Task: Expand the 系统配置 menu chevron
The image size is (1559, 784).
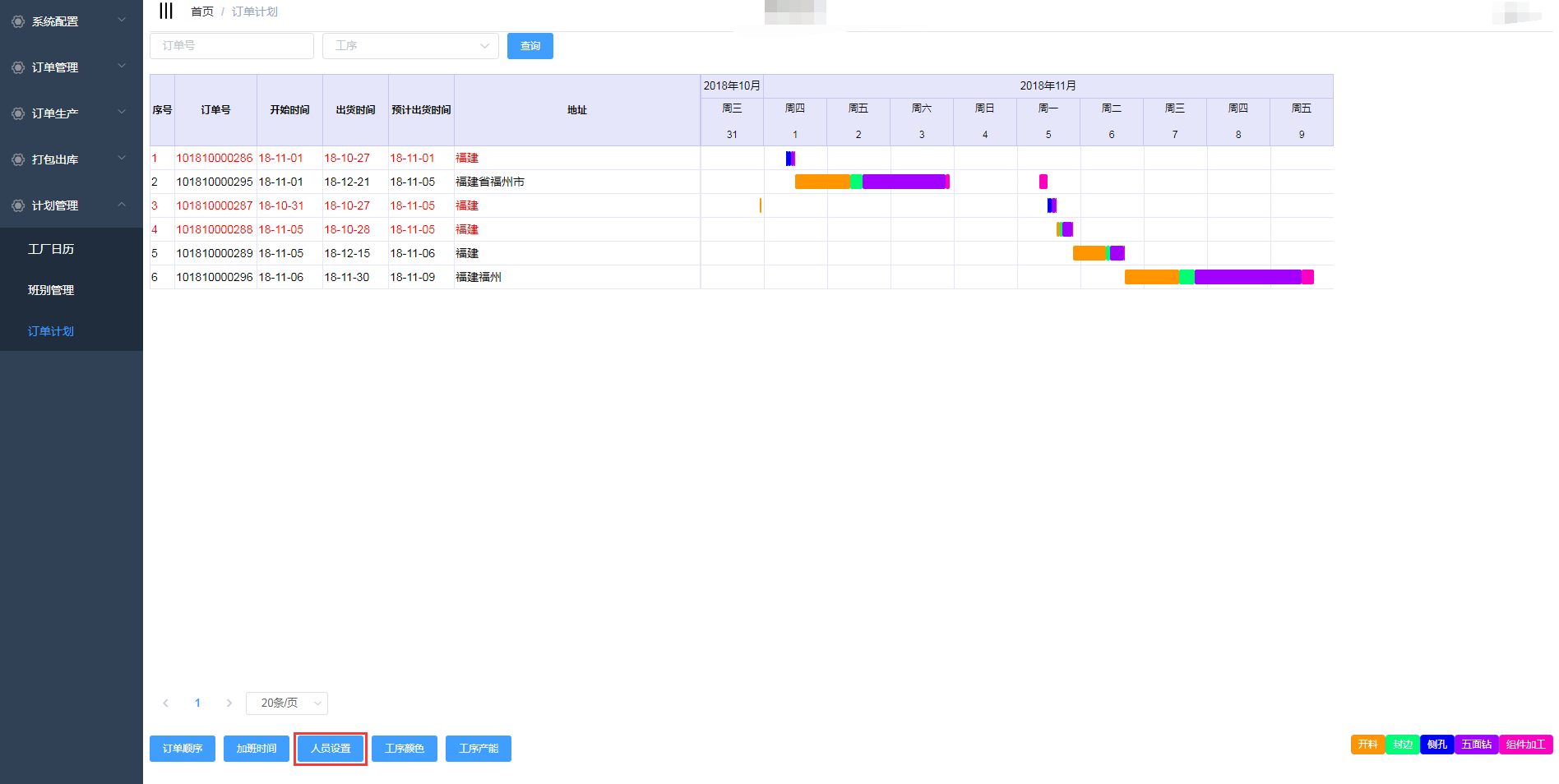Action: [x=122, y=21]
